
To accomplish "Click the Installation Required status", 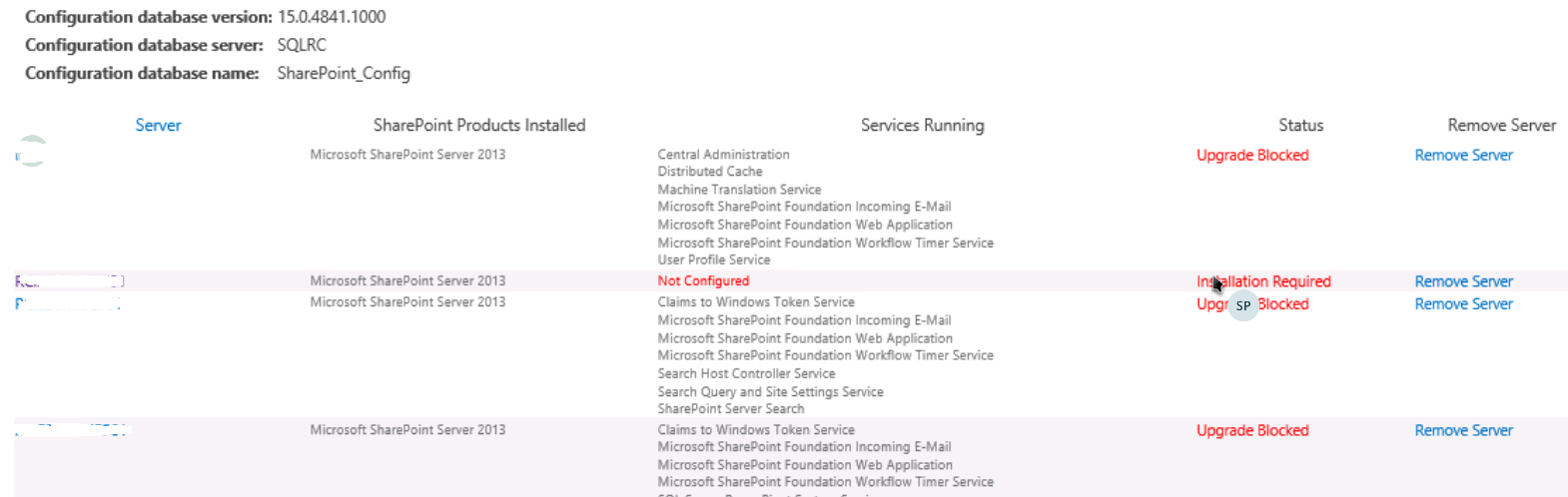I will (1263, 281).
